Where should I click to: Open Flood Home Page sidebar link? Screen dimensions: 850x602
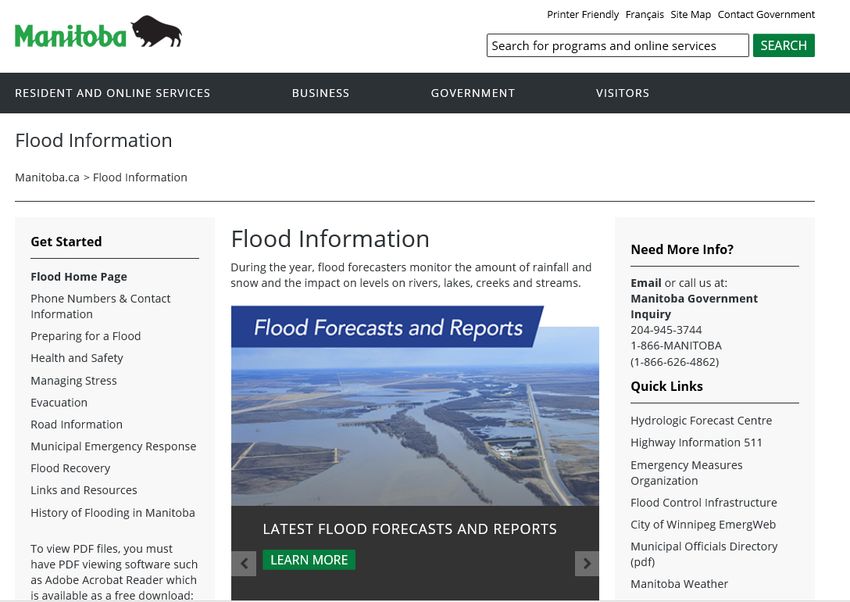click(x=79, y=276)
